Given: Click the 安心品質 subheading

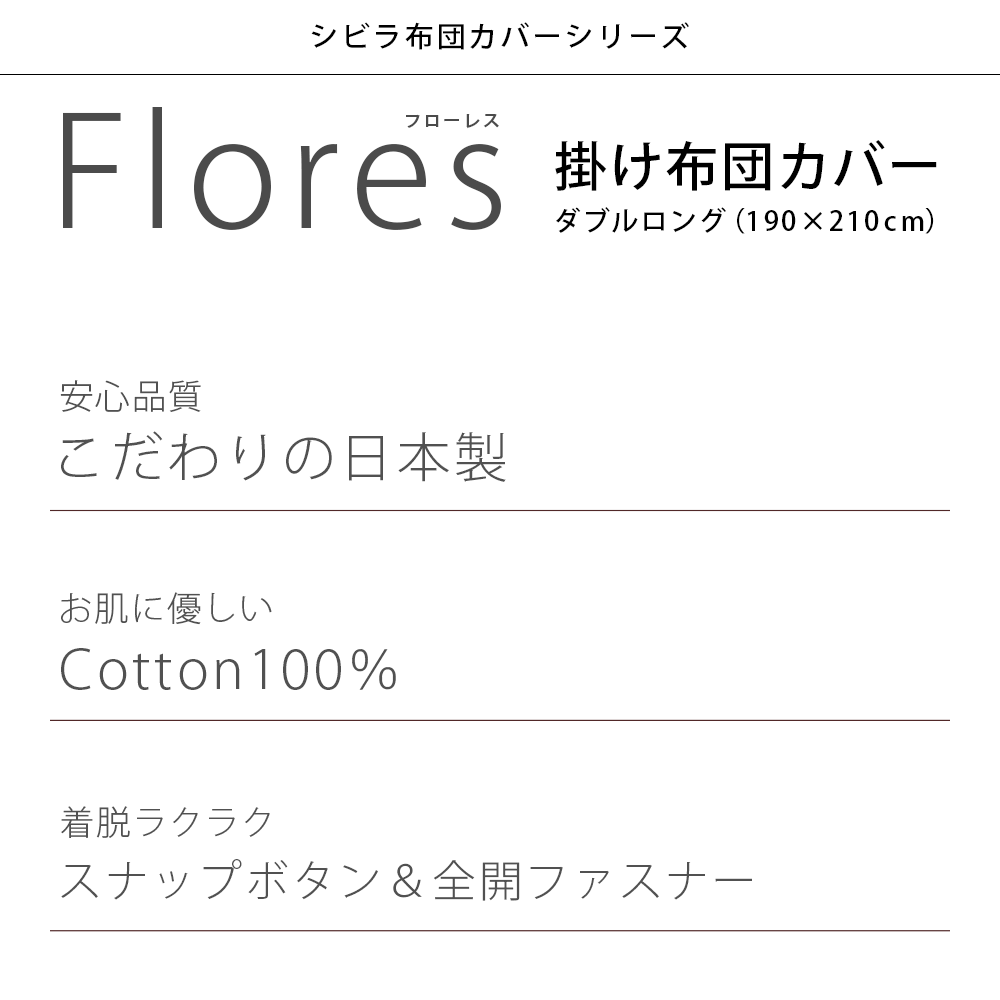Looking at the screenshot, I should click(130, 397).
